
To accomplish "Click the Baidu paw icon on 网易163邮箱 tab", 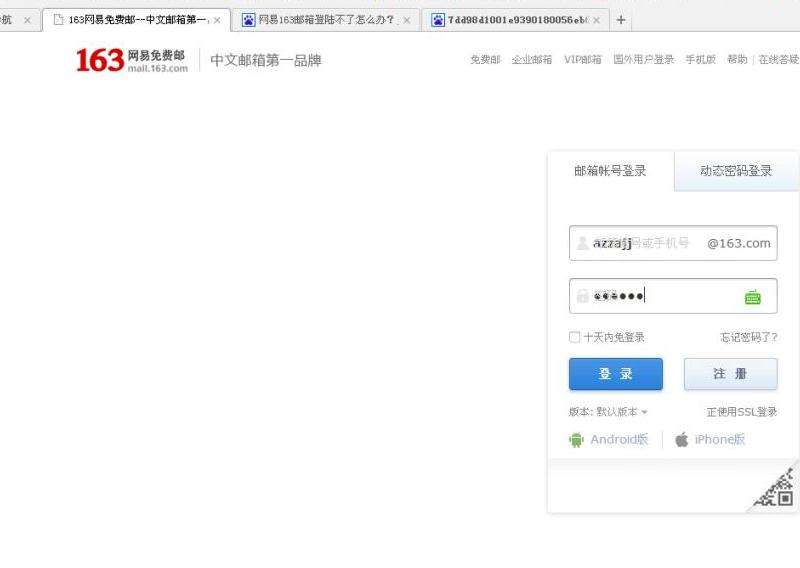I will coord(248,20).
